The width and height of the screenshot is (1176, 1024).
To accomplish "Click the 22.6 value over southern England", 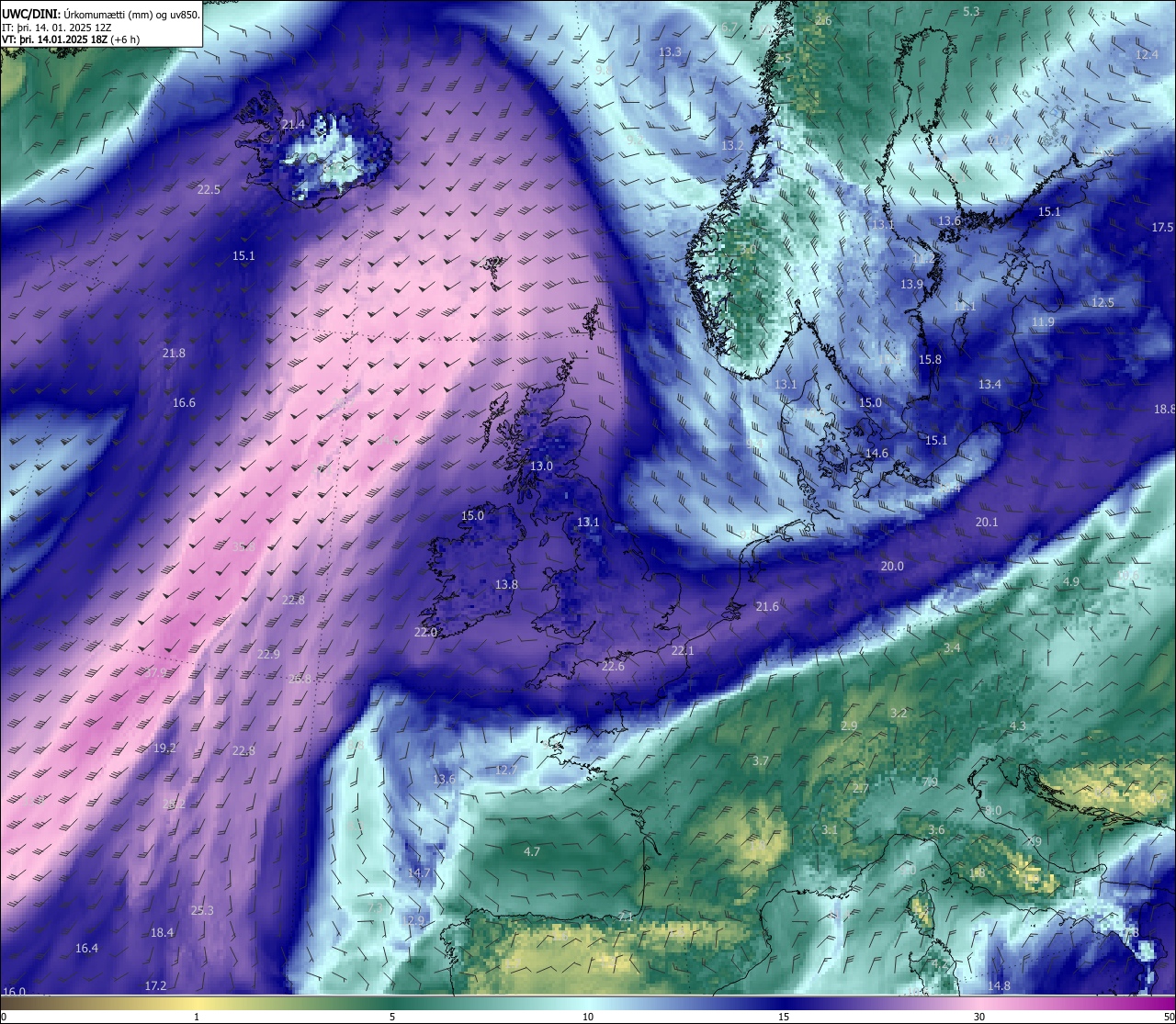I will tap(613, 666).
